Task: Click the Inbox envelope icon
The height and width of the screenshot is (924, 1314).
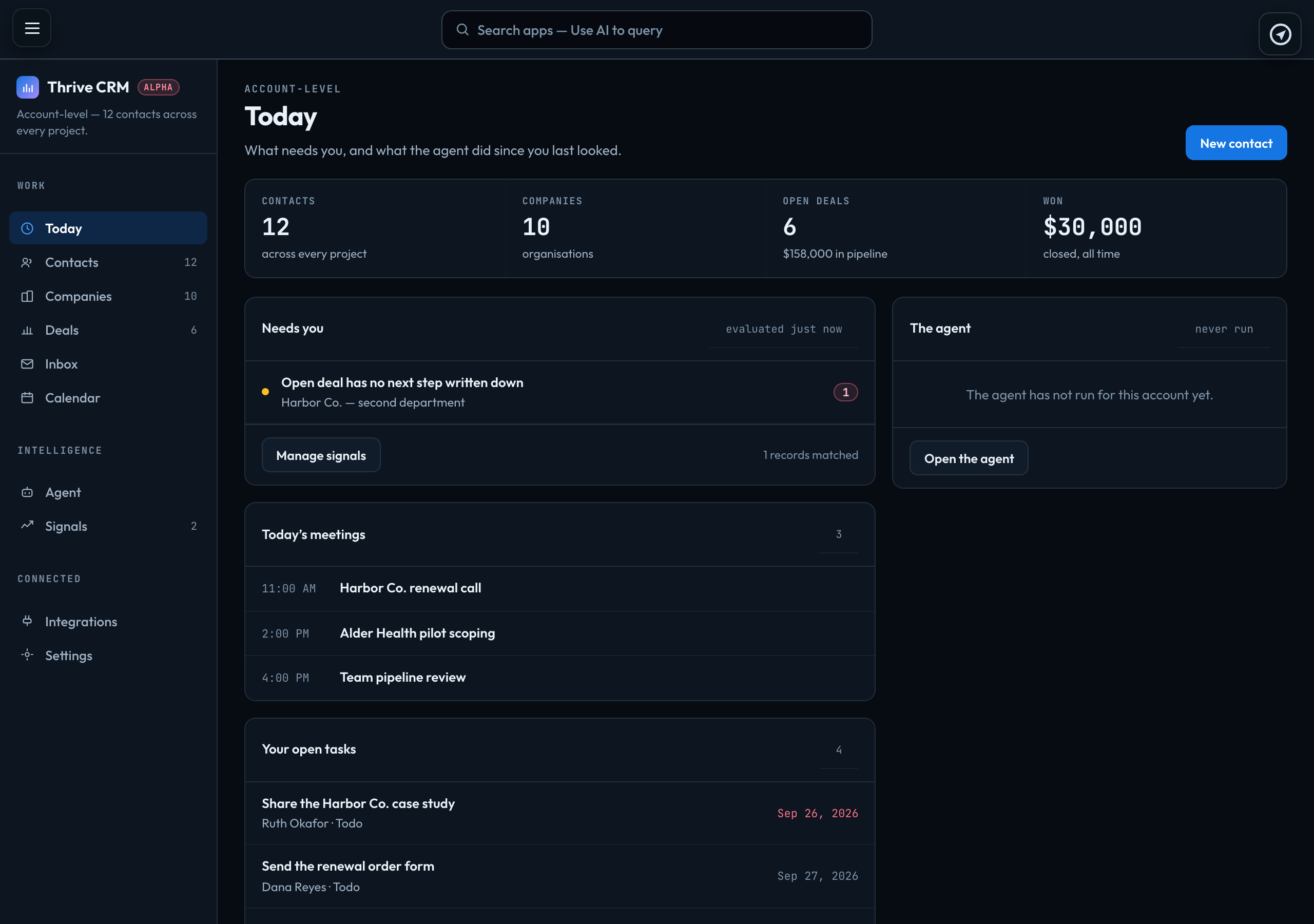Action: pos(27,364)
